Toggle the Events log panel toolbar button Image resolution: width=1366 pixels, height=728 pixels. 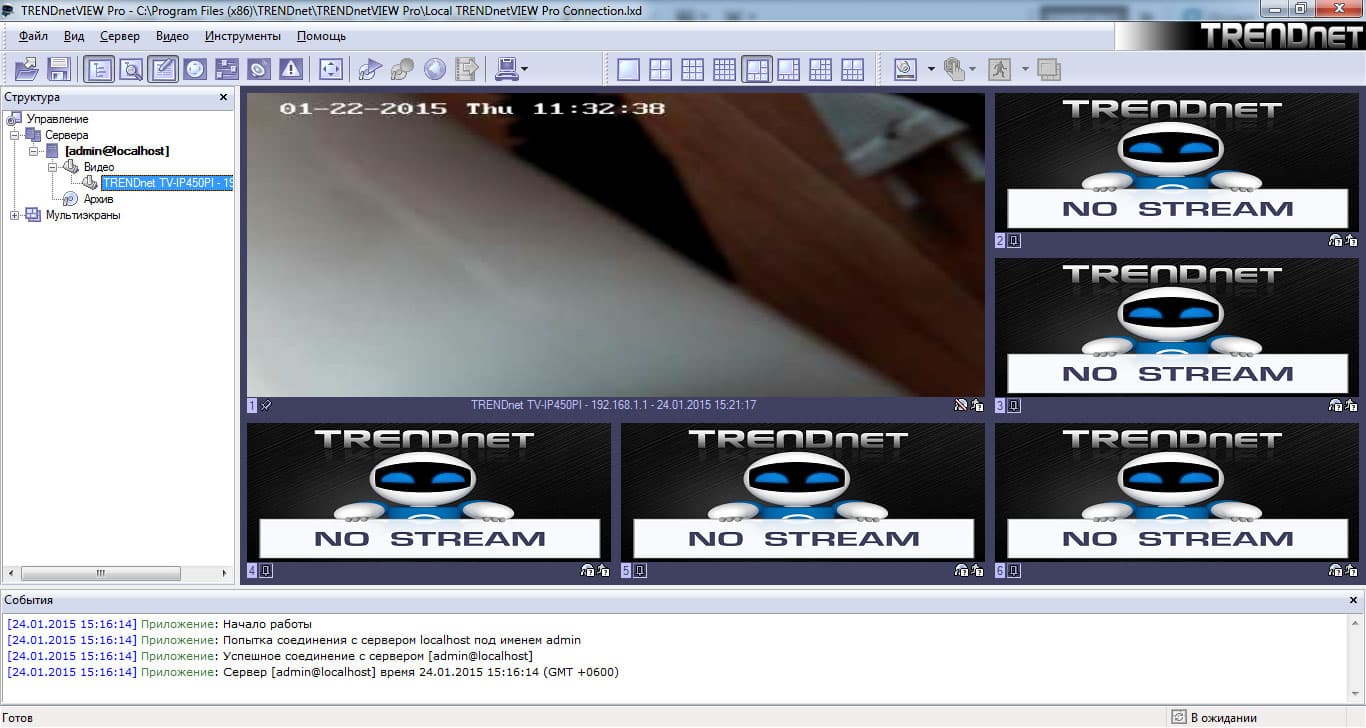click(163, 69)
